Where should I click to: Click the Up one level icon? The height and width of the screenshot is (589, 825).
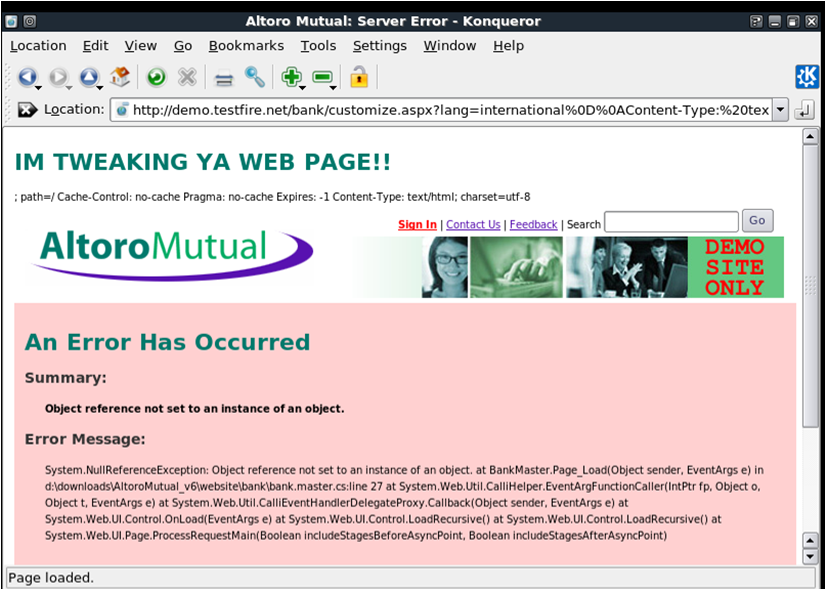88,77
